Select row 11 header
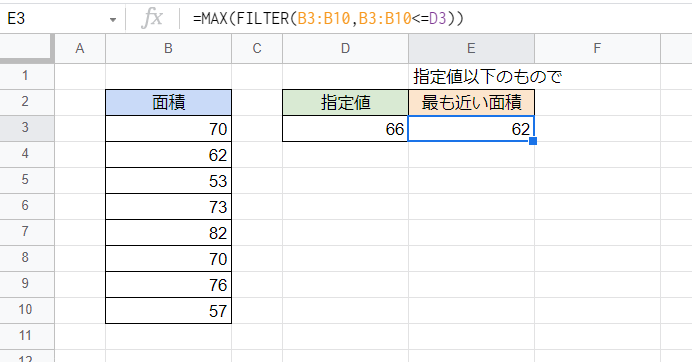 [x=26, y=336]
